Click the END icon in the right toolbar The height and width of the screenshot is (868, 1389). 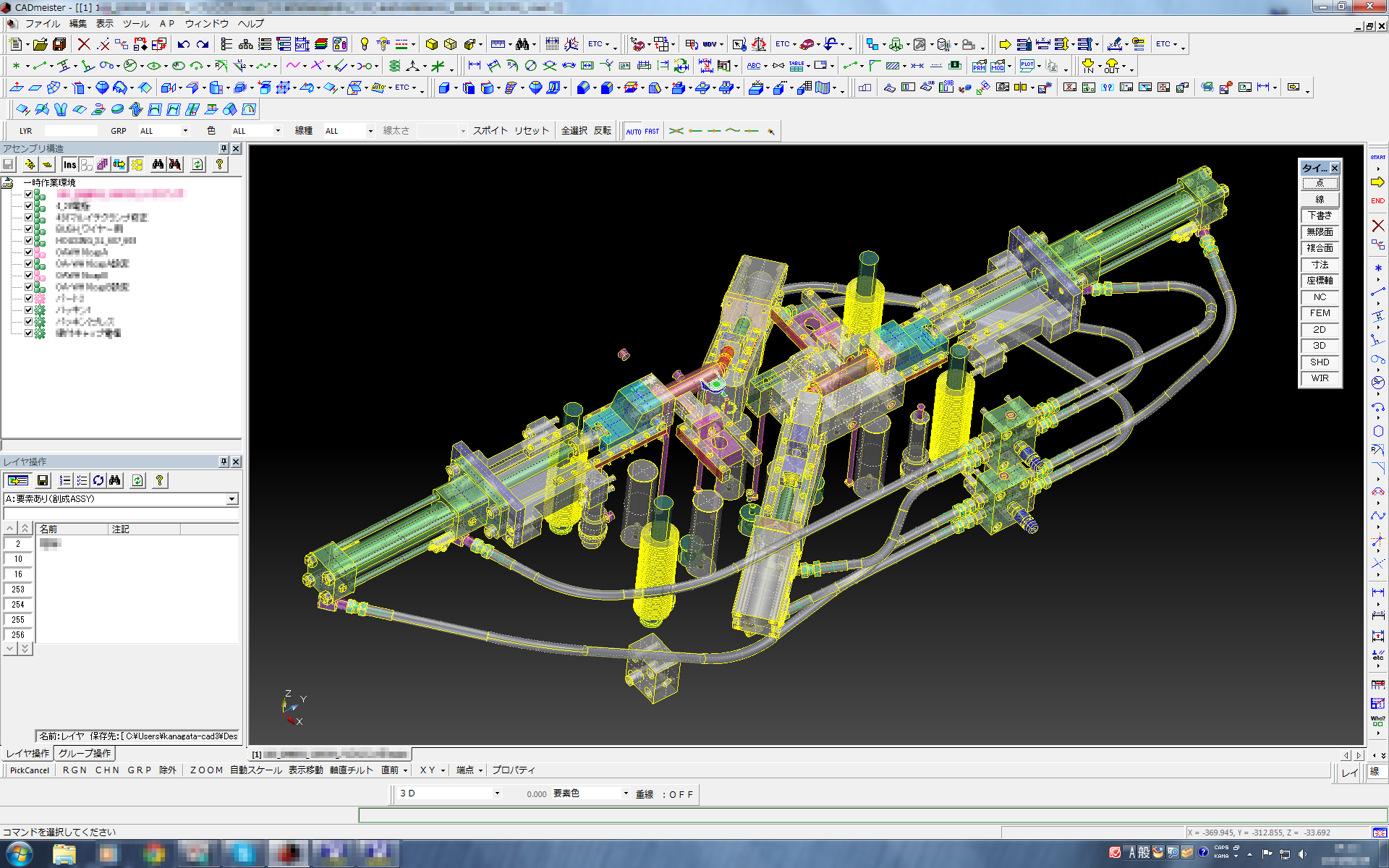[x=1377, y=201]
